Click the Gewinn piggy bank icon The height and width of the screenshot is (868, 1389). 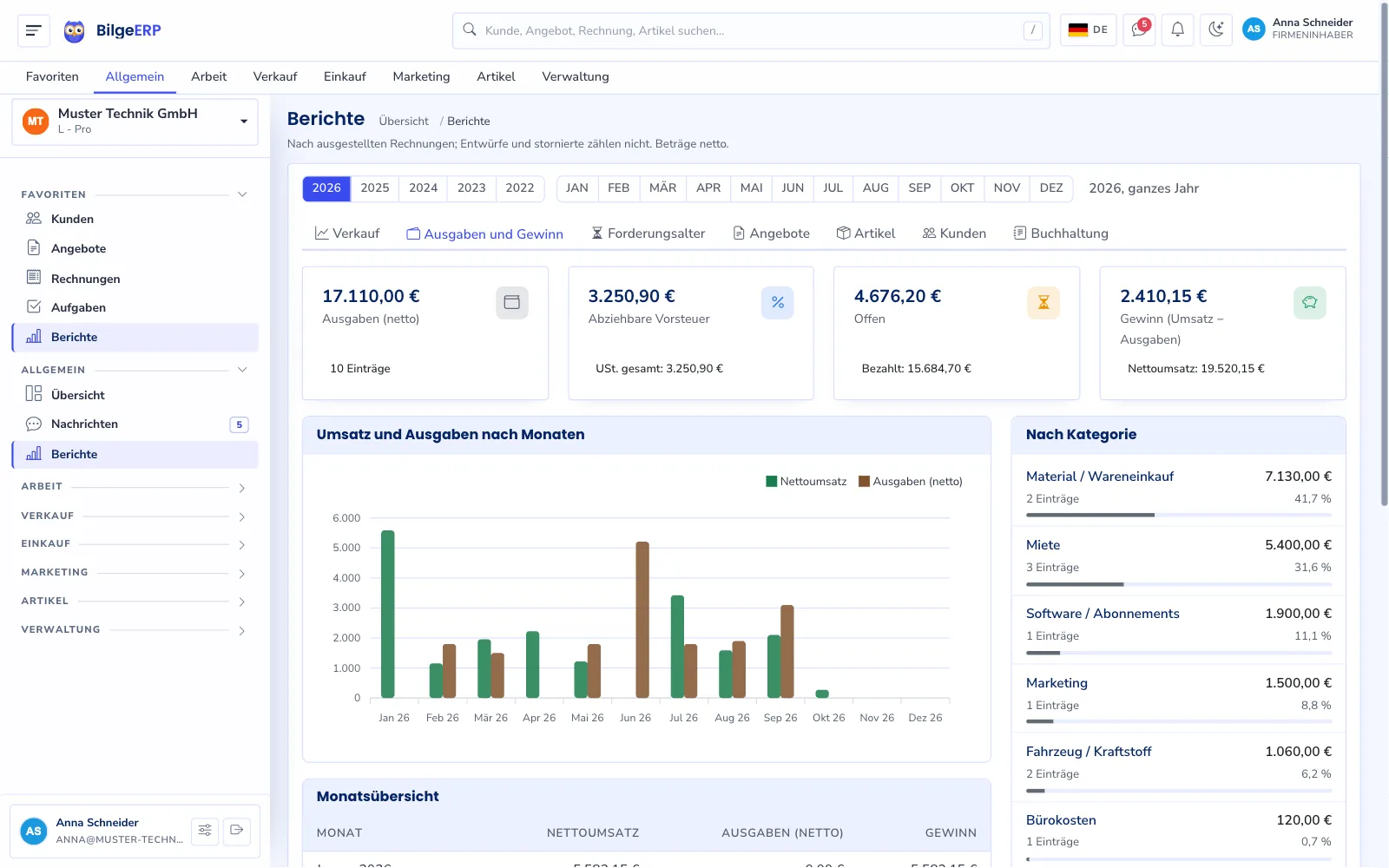pyautogui.click(x=1310, y=302)
